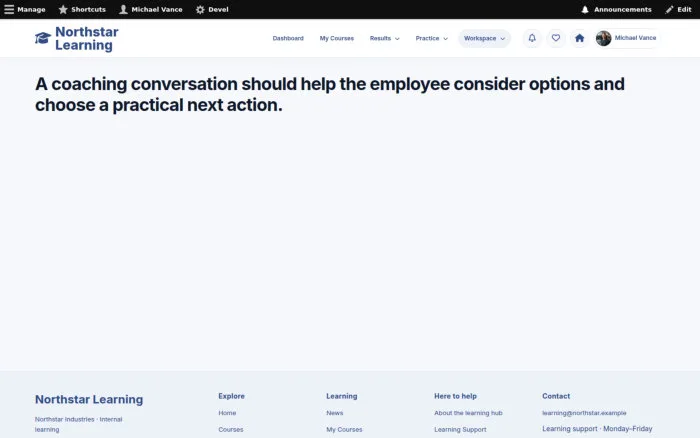
Task: Open Michael Vance user item in admin toolbar
Action: (151, 9)
